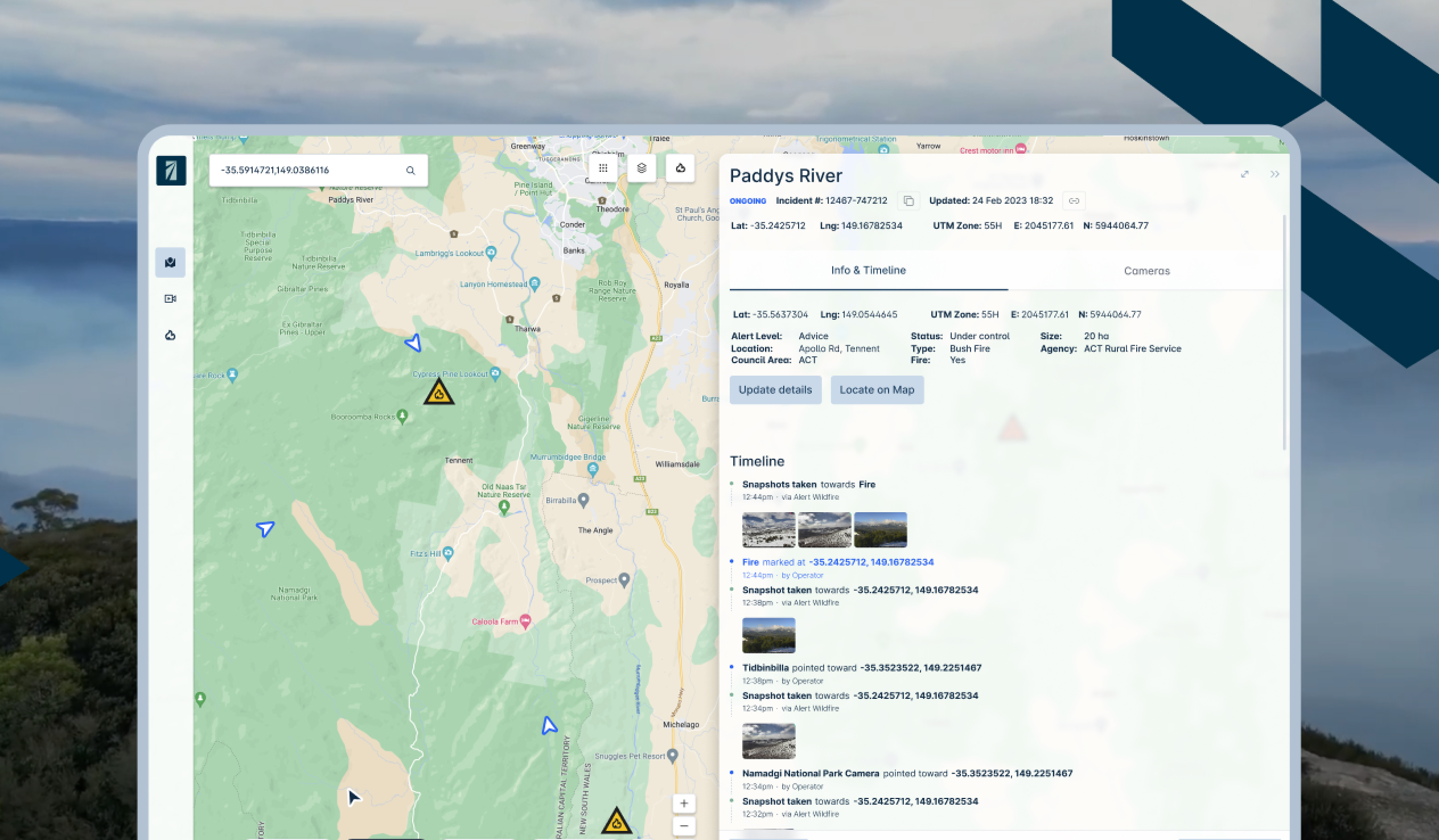The width and height of the screenshot is (1439, 840).
Task: Click the Update details button
Action: coord(775,390)
